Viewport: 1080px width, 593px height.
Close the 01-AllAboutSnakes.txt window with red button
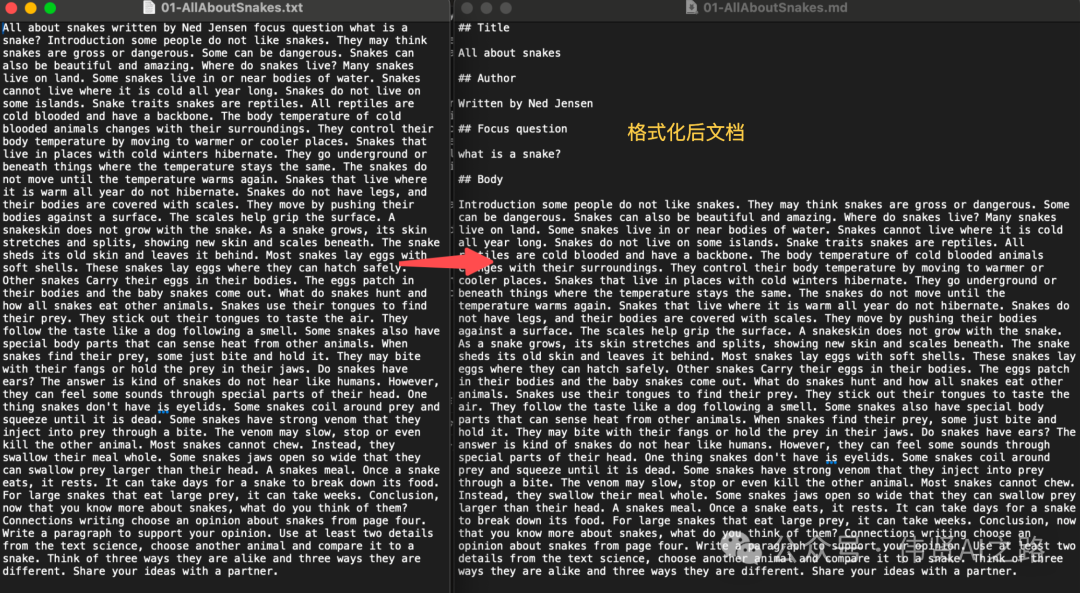tap(10, 8)
